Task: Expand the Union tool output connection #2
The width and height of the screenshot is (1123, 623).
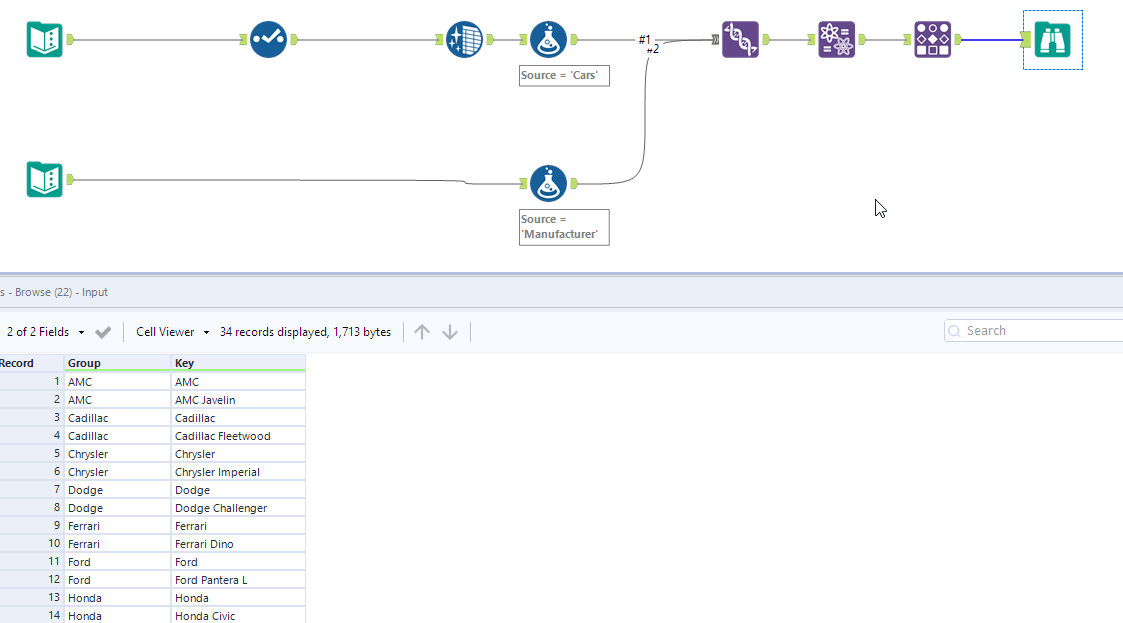Action: tap(654, 48)
